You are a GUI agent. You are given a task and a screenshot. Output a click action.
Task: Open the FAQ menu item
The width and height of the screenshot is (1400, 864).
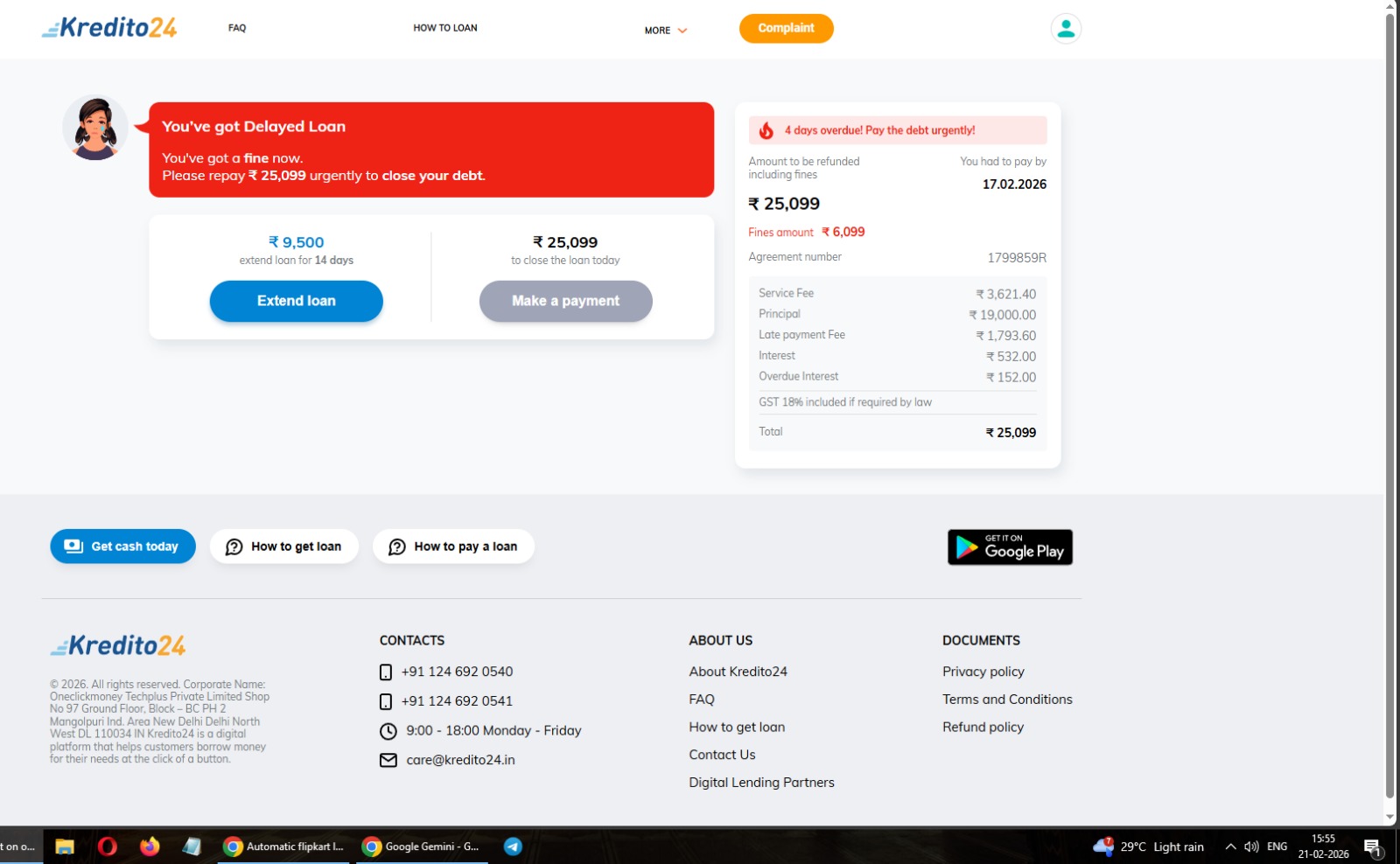237,28
